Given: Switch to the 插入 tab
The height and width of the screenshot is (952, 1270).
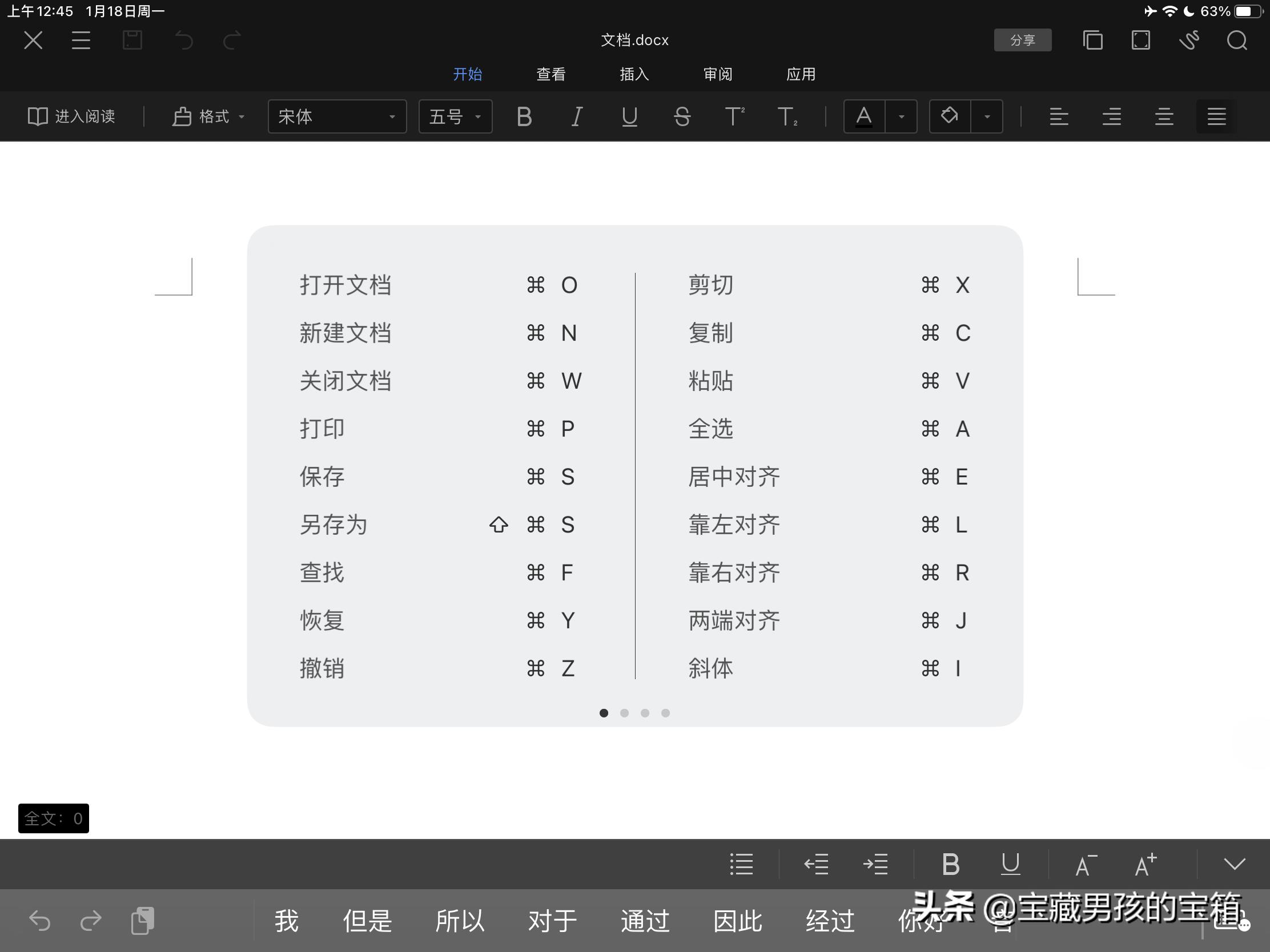Looking at the screenshot, I should tap(633, 74).
